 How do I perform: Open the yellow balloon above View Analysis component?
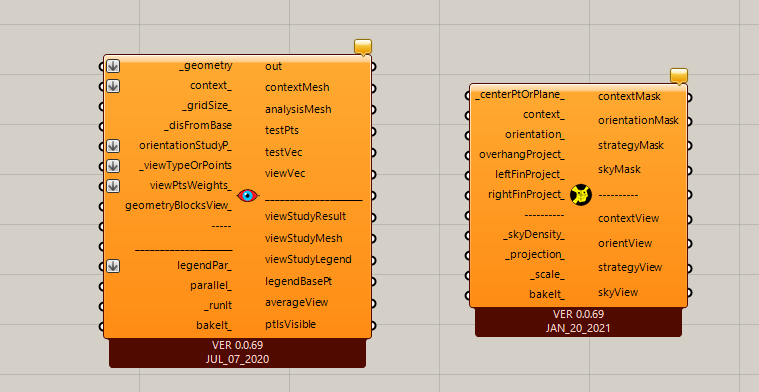[x=363, y=47]
